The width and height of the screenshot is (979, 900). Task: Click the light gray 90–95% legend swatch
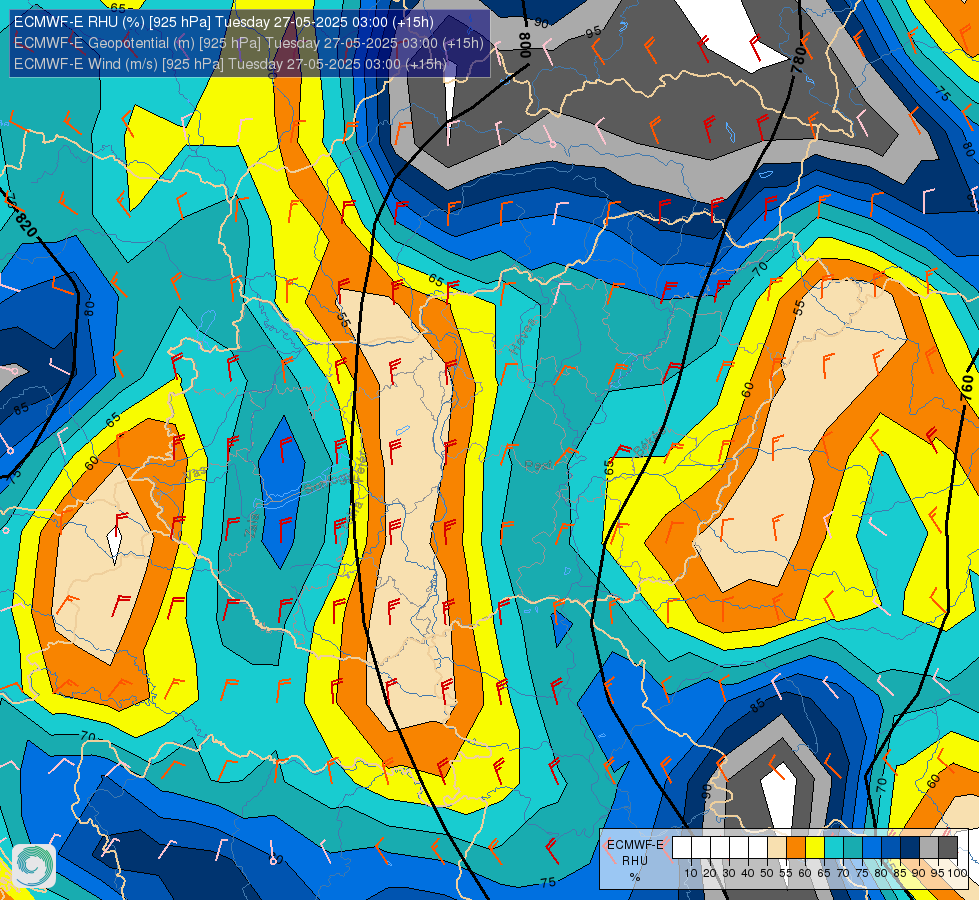tap(929, 848)
